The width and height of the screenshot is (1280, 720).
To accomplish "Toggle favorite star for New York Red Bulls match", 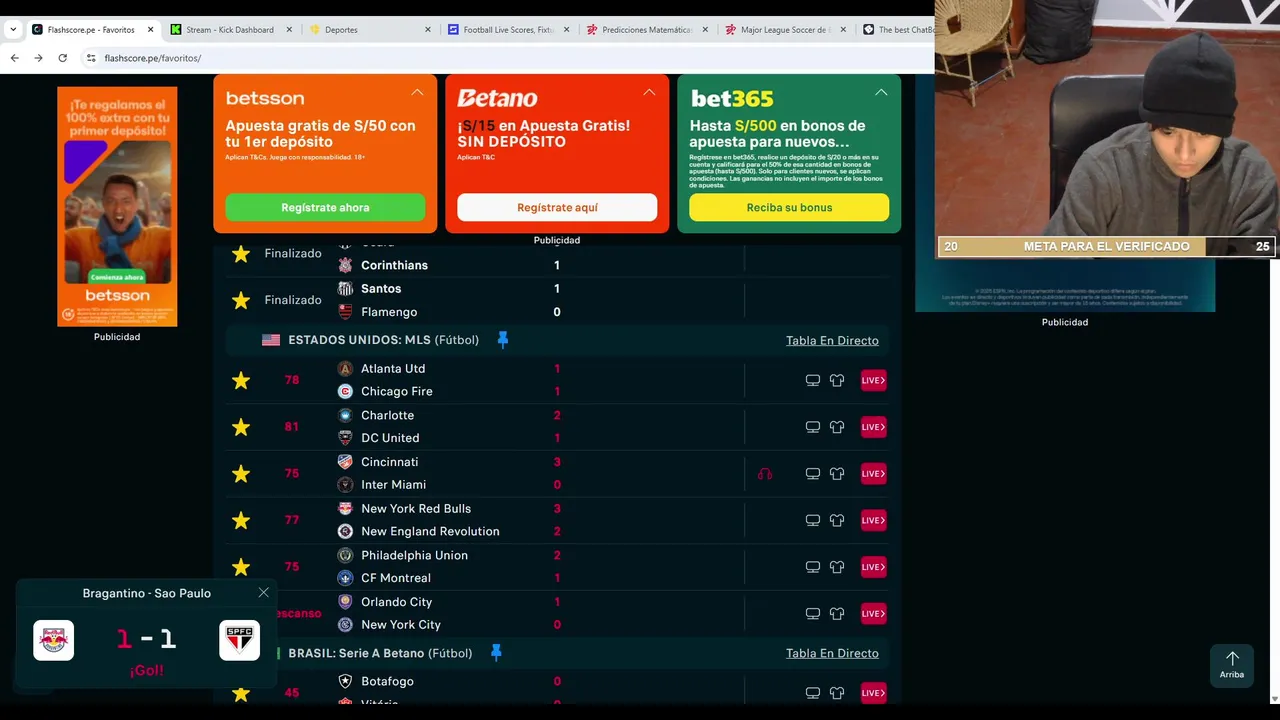I will point(241,520).
